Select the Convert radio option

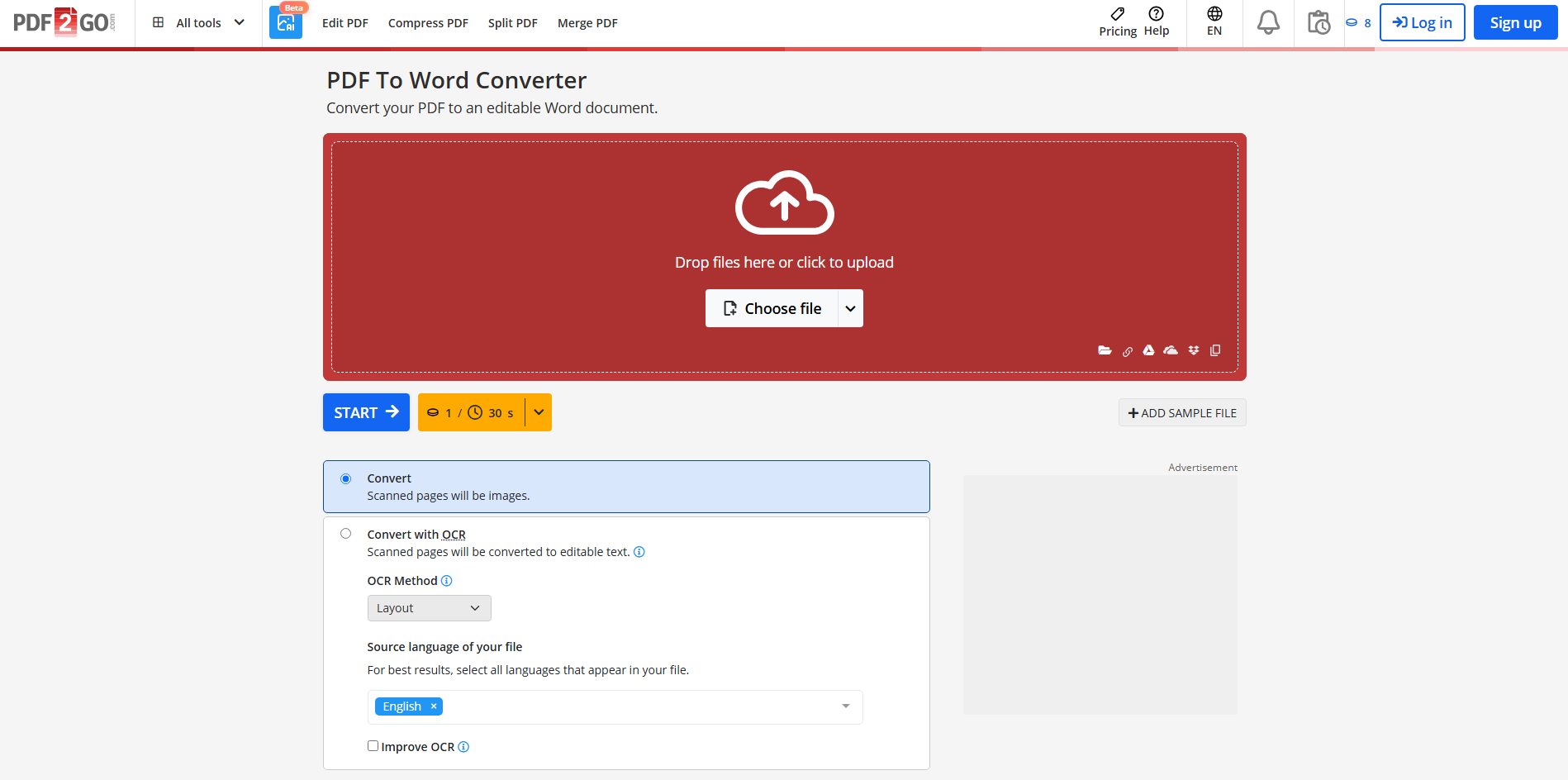click(346, 479)
